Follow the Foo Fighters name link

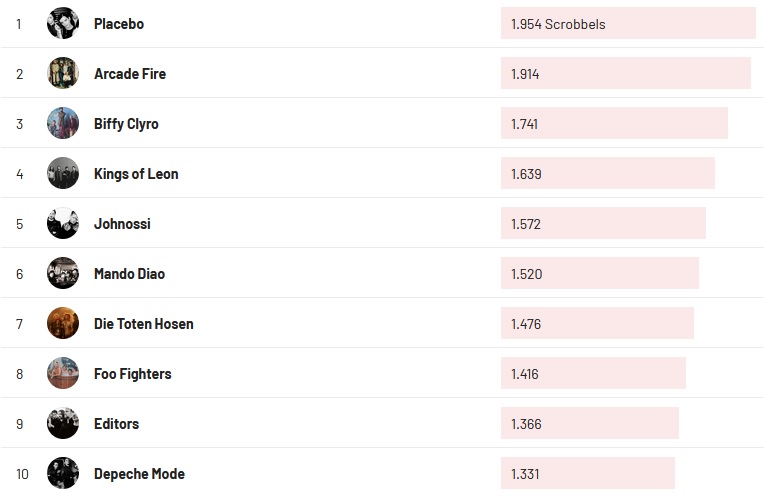[132, 374]
